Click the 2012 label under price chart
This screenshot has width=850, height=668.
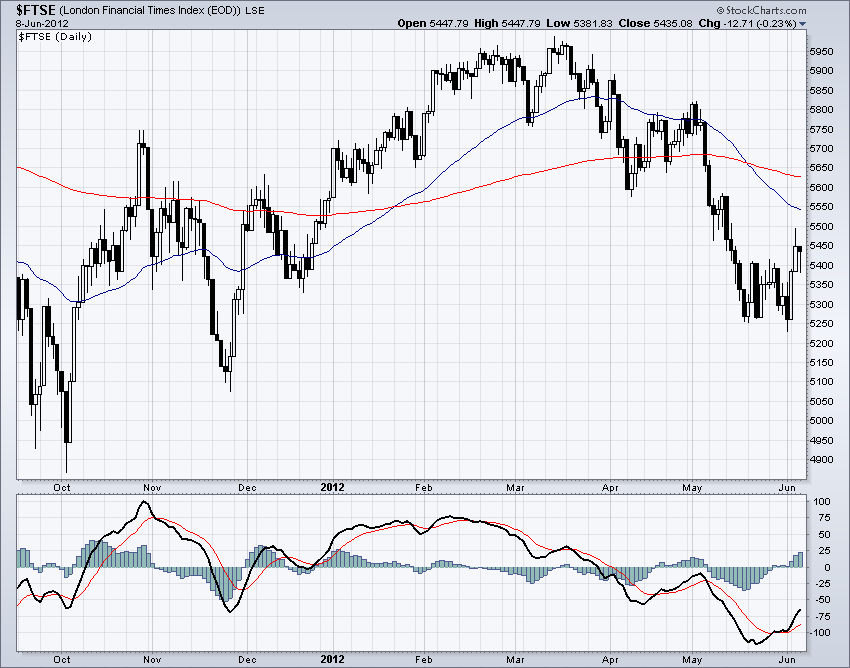click(x=332, y=487)
